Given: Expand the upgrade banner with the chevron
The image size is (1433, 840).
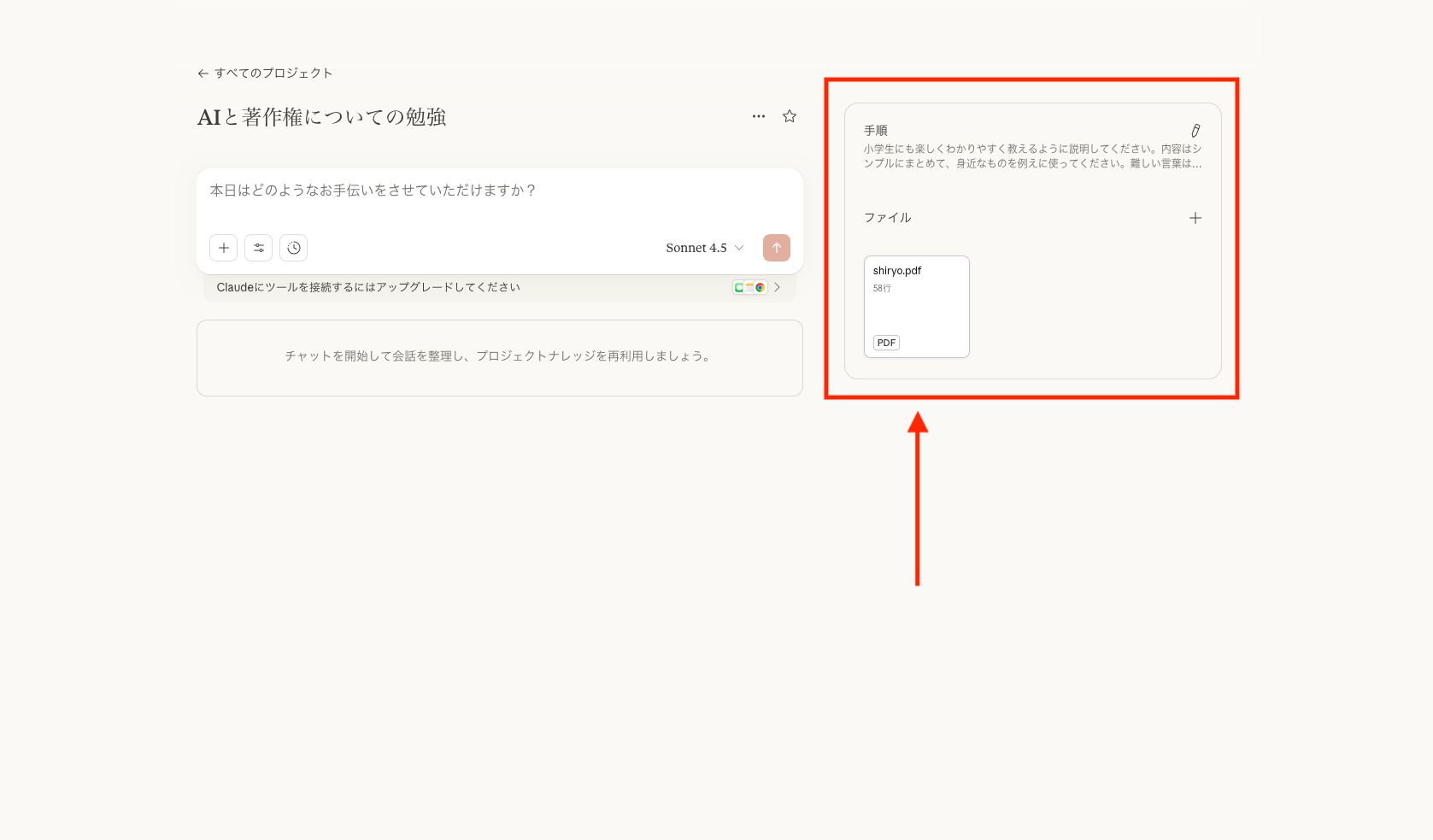Looking at the screenshot, I should pos(777,287).
